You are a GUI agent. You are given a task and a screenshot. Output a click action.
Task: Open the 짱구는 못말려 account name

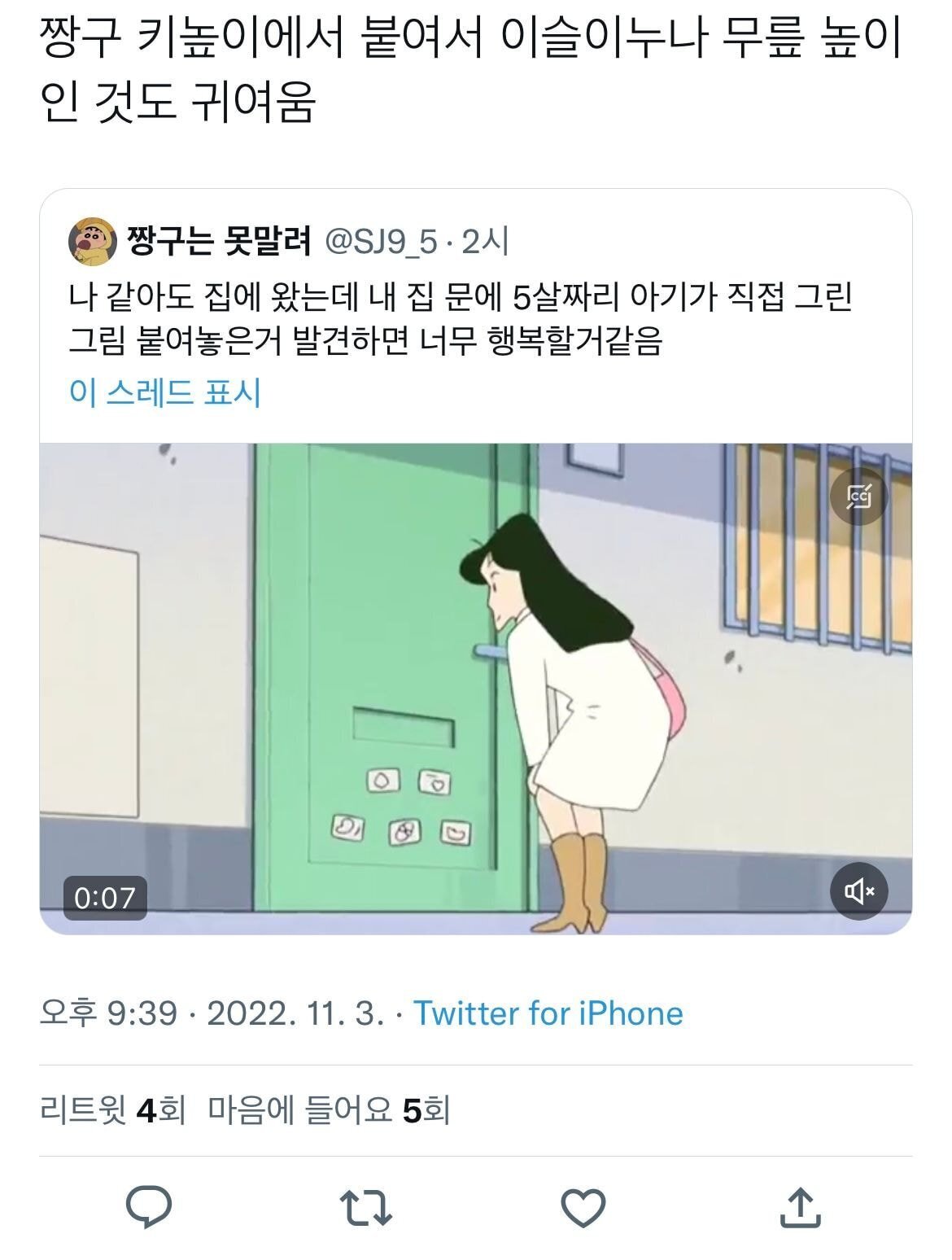pyautogui.click(x=219, y=241)
